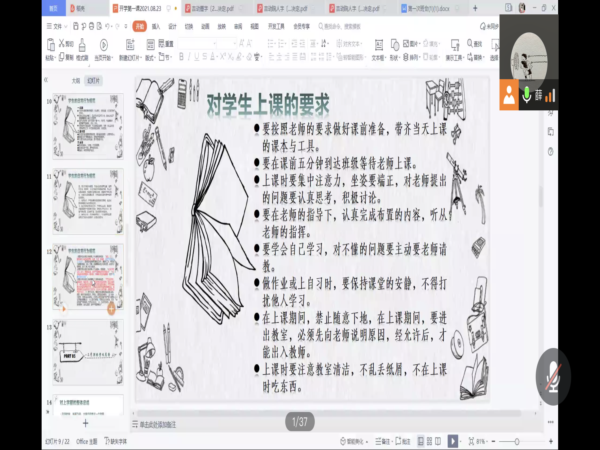Insert a text box from the ribbon
The width and height of the screenshot is (600, 450).
tap(380, 46)
